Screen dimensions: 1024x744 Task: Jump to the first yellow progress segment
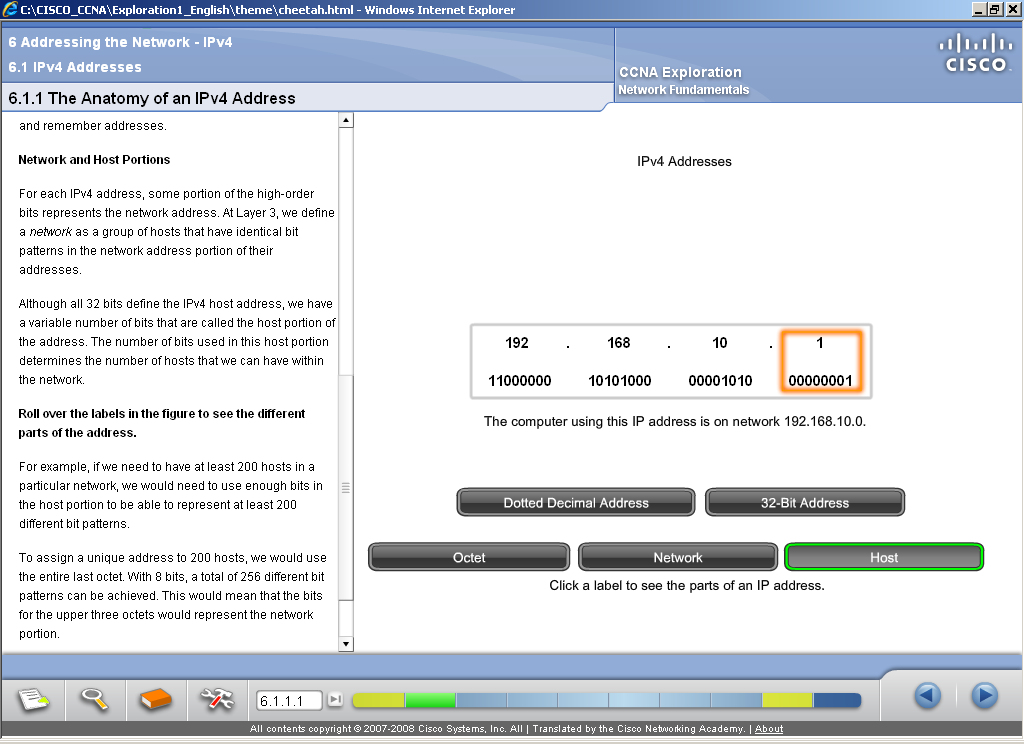click(378, 700)
